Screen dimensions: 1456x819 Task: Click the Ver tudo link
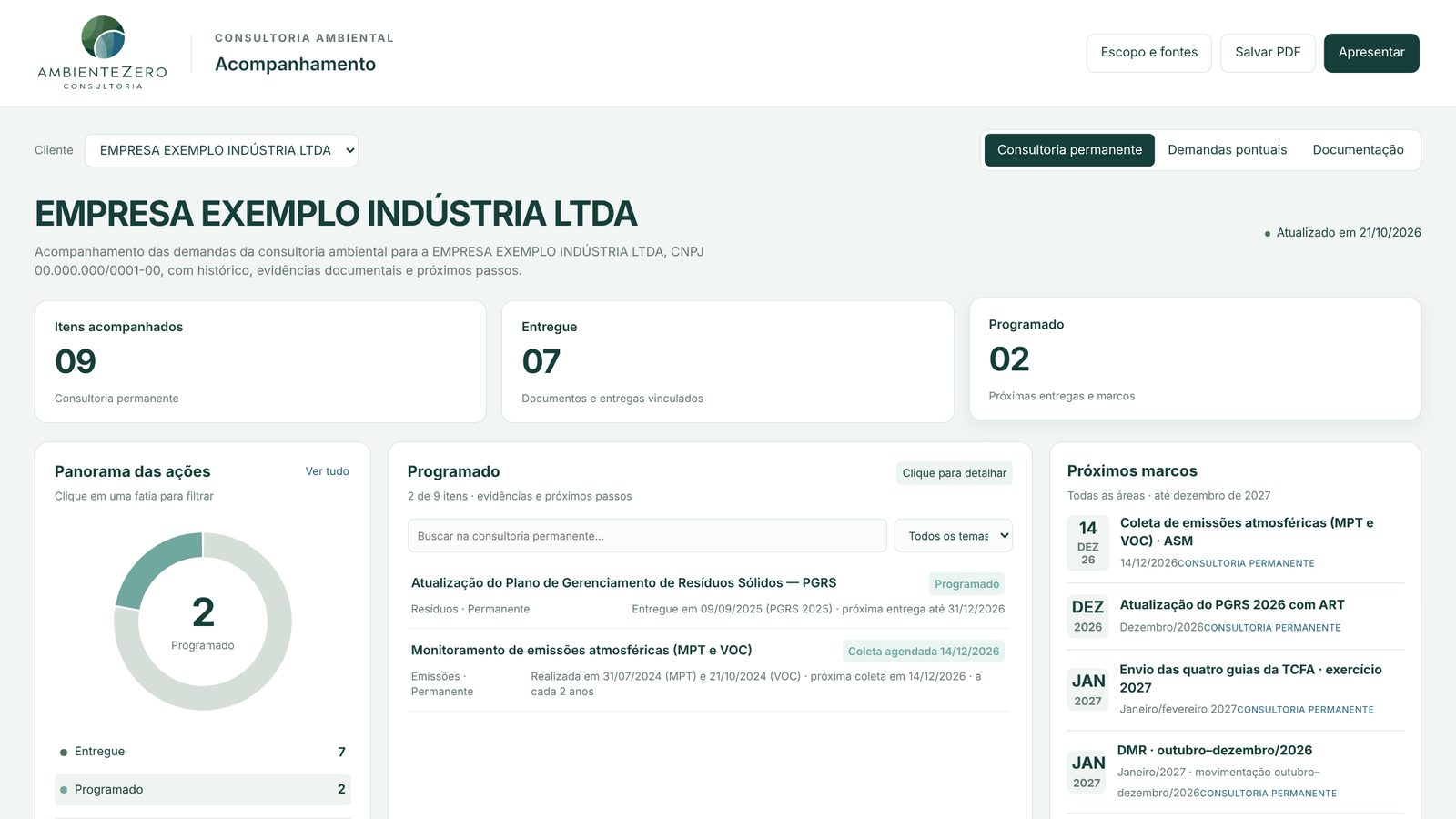click(327, 471)
